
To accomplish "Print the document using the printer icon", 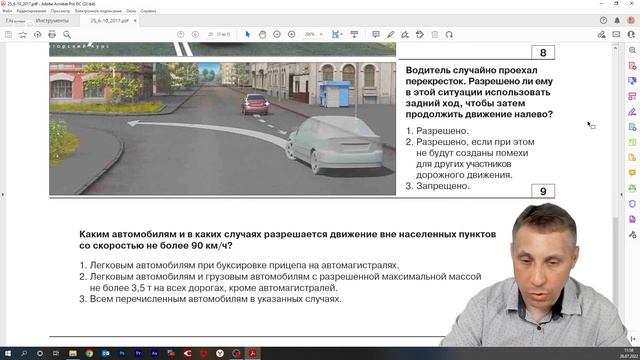I will [52, 35].
